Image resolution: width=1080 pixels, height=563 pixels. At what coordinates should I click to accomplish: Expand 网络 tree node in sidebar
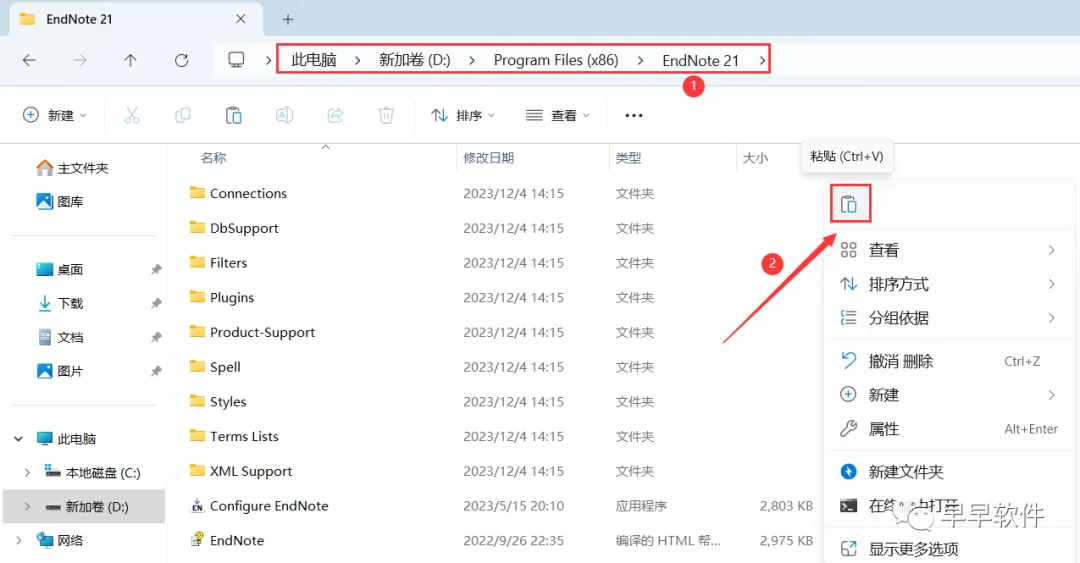pyautogui.click(x=19, y=540)
